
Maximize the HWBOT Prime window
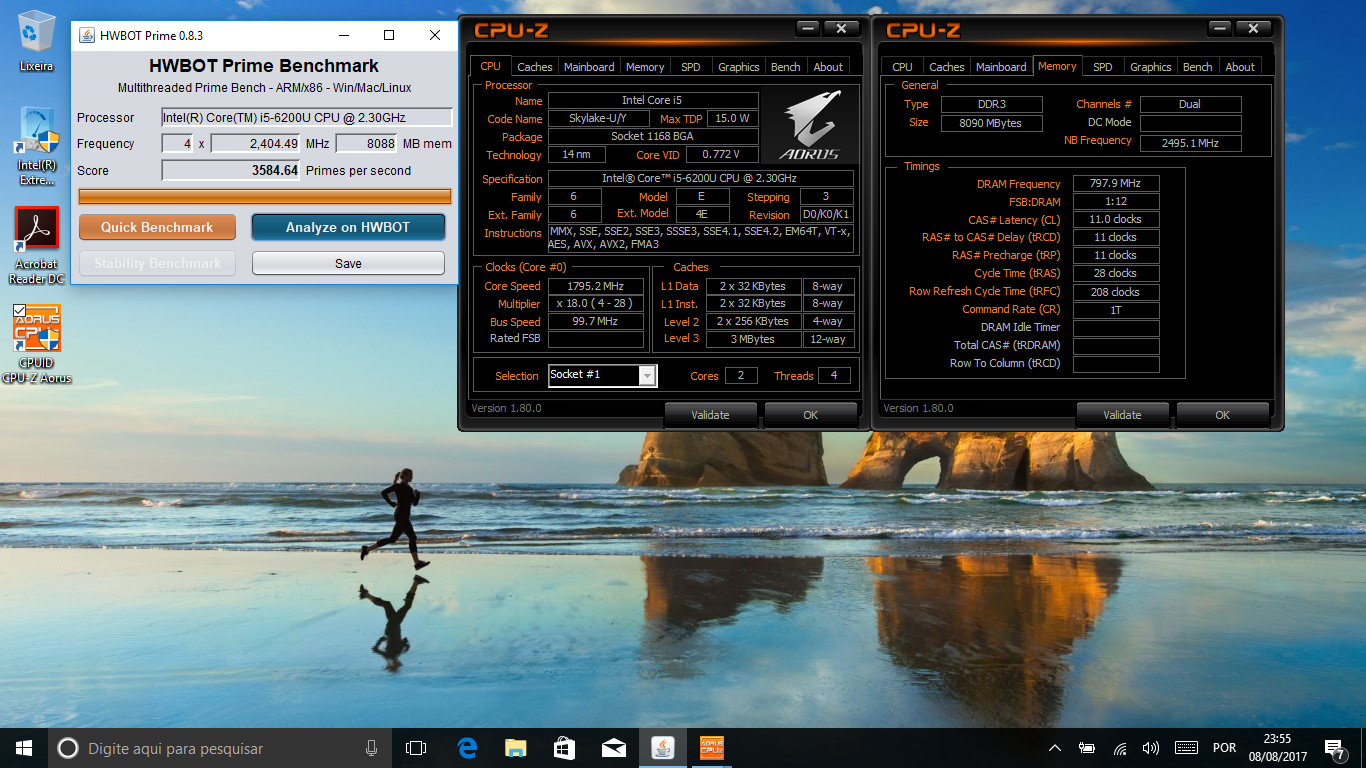(389, 35)
